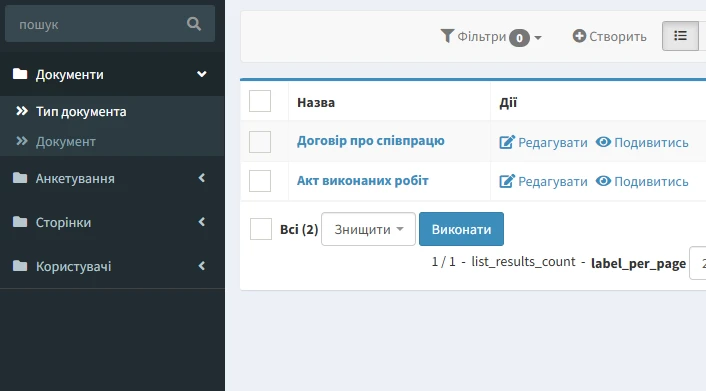Toggle the Всі (2) checkbox

[261, 229]
